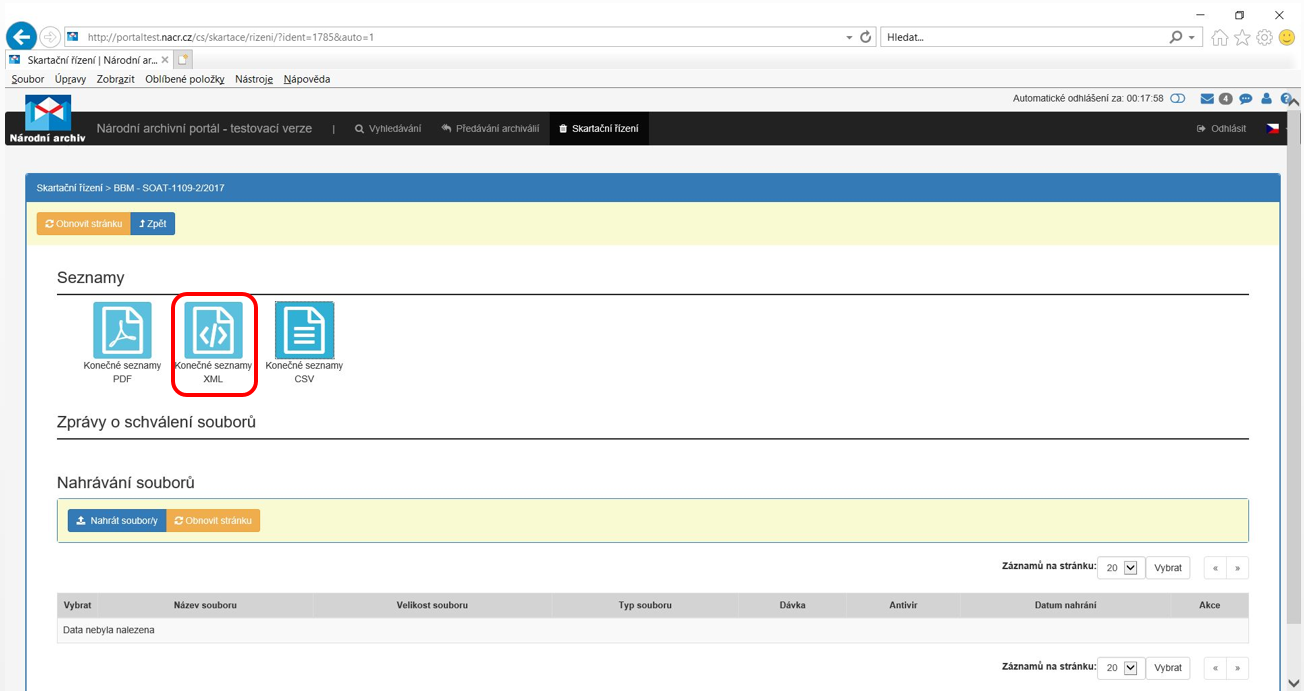Screen dimensions: 1304x691
Task: Open the help question mark icon
Action: click(1286, 99)
